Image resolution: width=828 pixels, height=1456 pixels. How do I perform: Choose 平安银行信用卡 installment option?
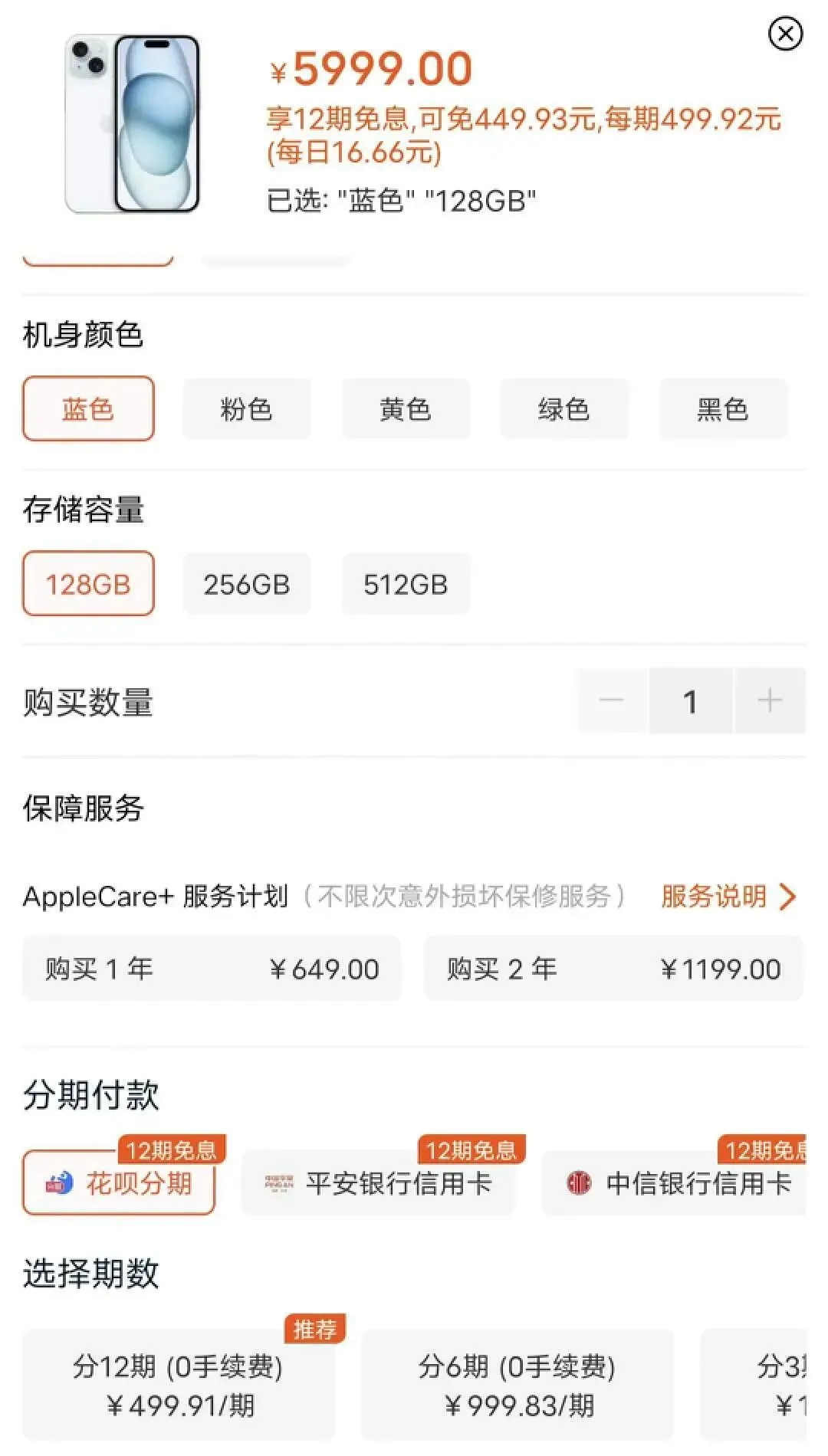(378, 1183)
